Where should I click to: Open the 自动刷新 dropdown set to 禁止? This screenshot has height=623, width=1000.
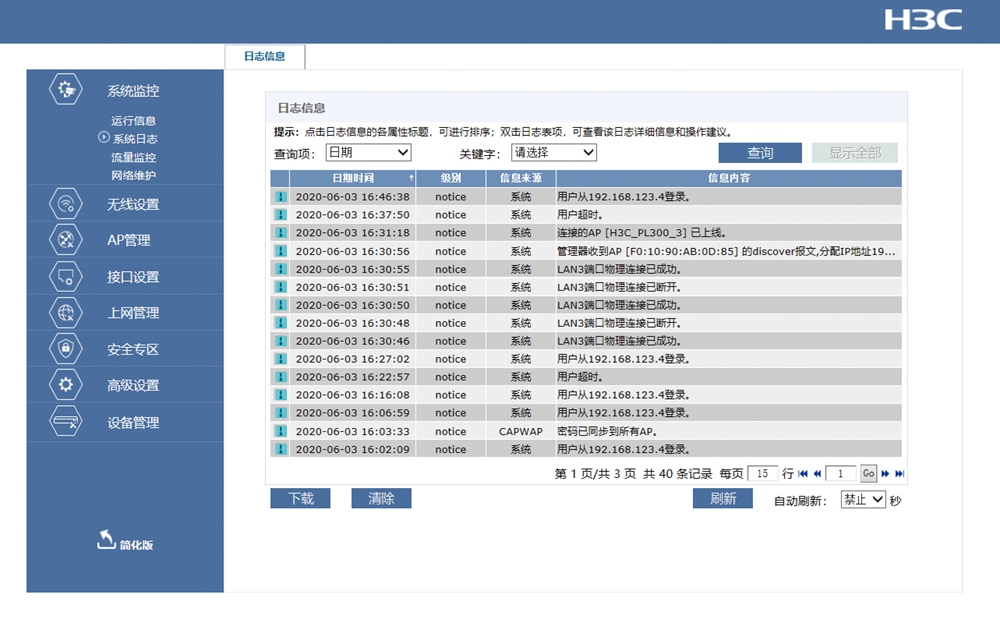point(863,499)
